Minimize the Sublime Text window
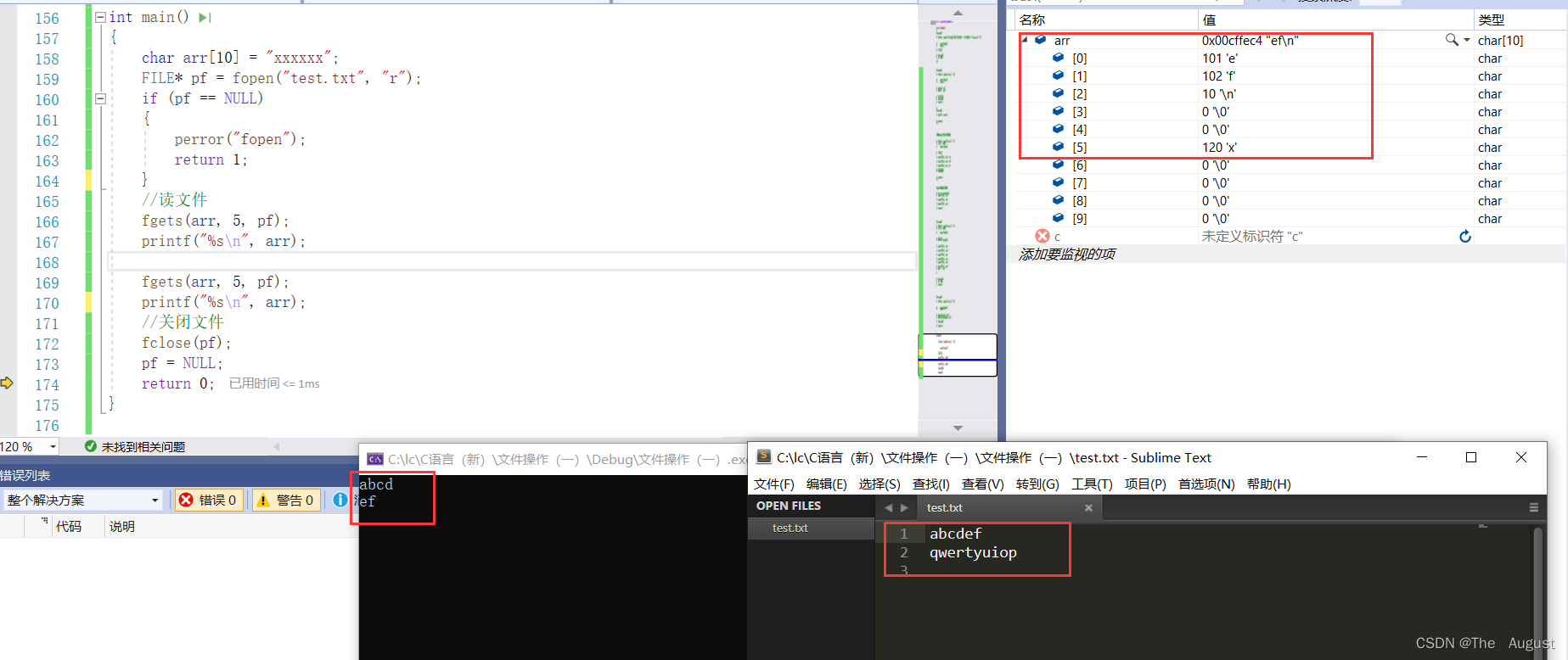1568x660 pixels. coord(1422,457)
